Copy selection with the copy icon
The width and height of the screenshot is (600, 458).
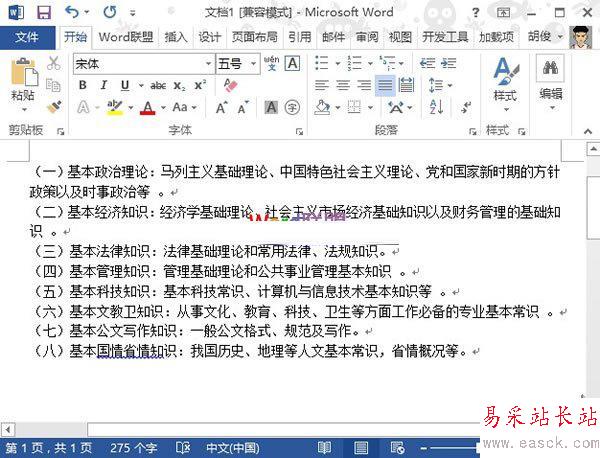click(x=53, y=85)
